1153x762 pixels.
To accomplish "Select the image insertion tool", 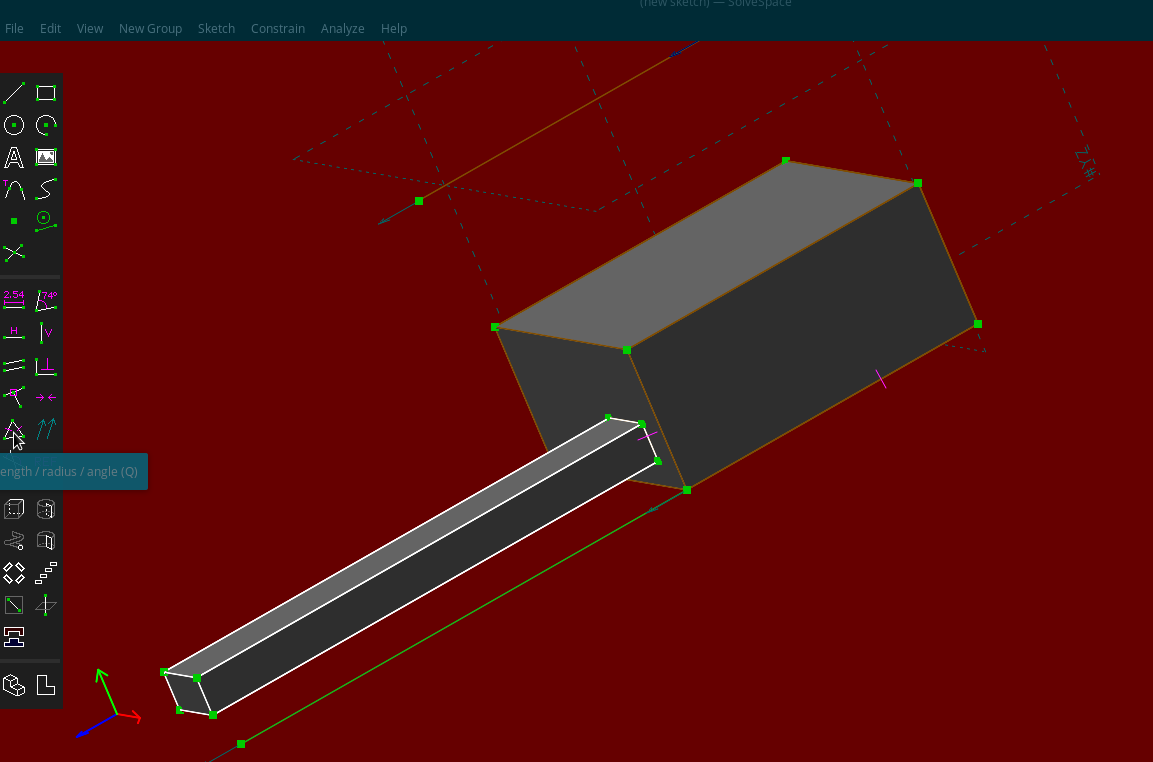I will click(x=45, y=157).
